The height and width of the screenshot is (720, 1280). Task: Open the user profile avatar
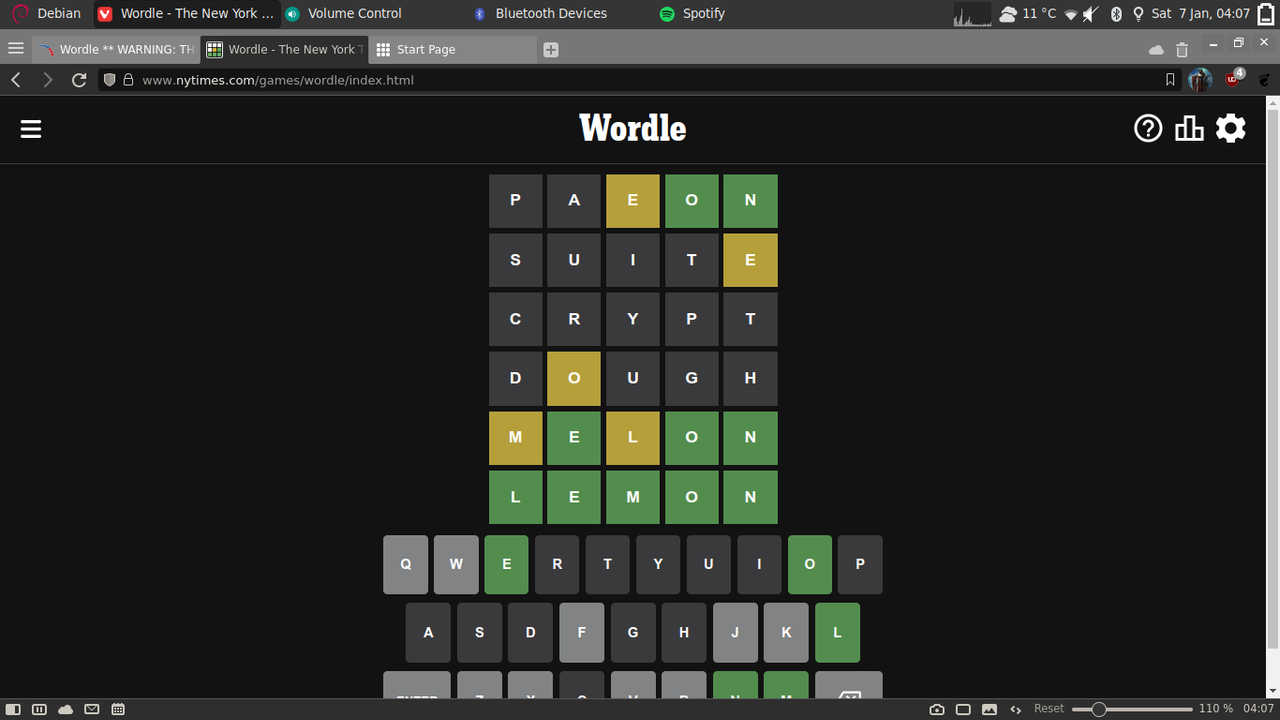[x=1200, y=80]
